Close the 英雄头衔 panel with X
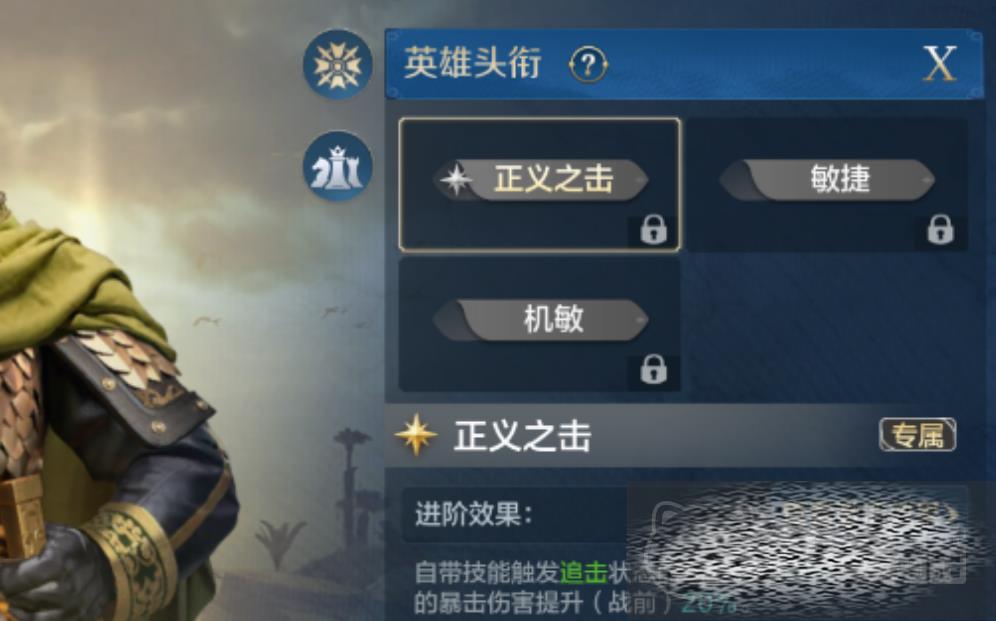The width and height of the screenshot is (996, 621). (x=939, y=63)
